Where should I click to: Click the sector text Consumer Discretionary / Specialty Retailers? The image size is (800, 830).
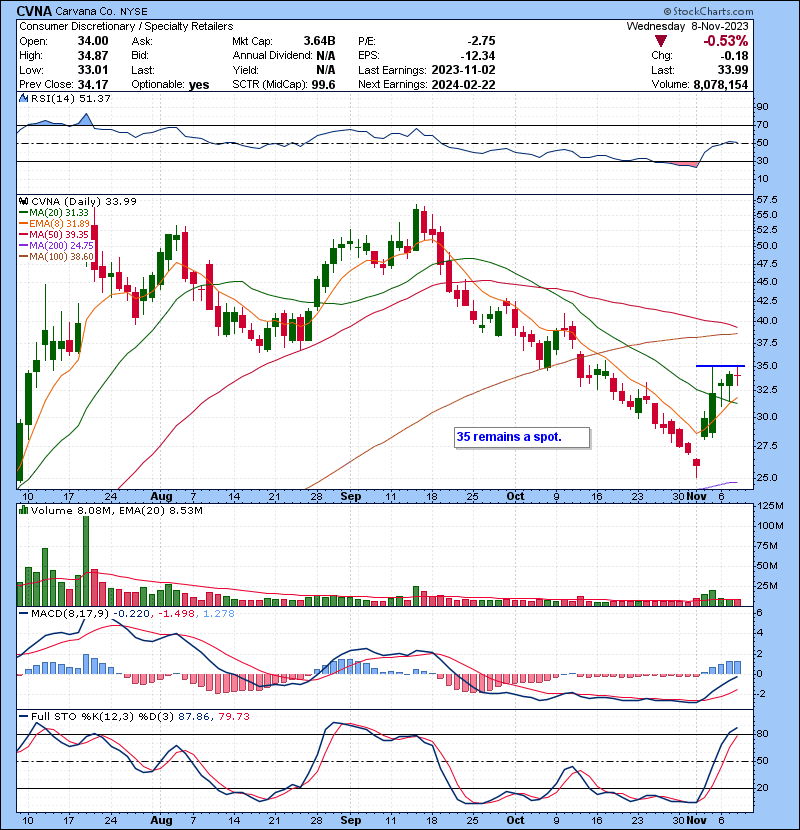click(x=126, y=26)
